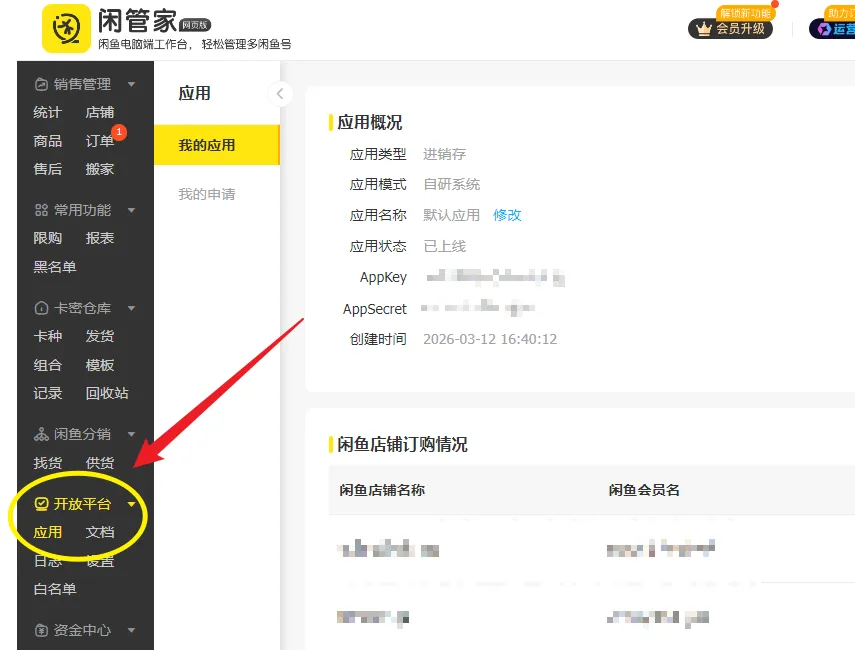Select the 组合 menu item

[x=47, y=365]
